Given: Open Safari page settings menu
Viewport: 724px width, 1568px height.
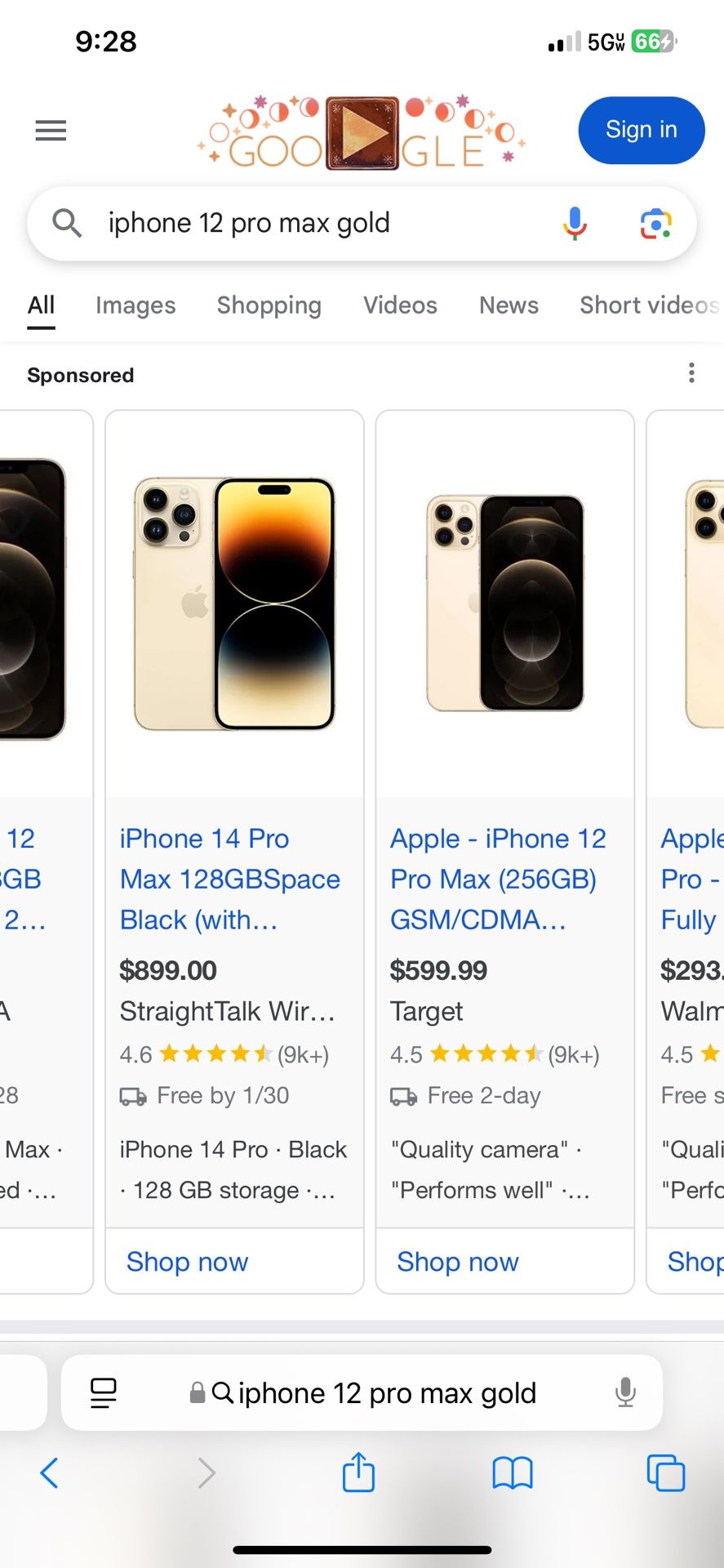Looking at the screenshot, I should pyautogui.click(x=104, y=1393).
